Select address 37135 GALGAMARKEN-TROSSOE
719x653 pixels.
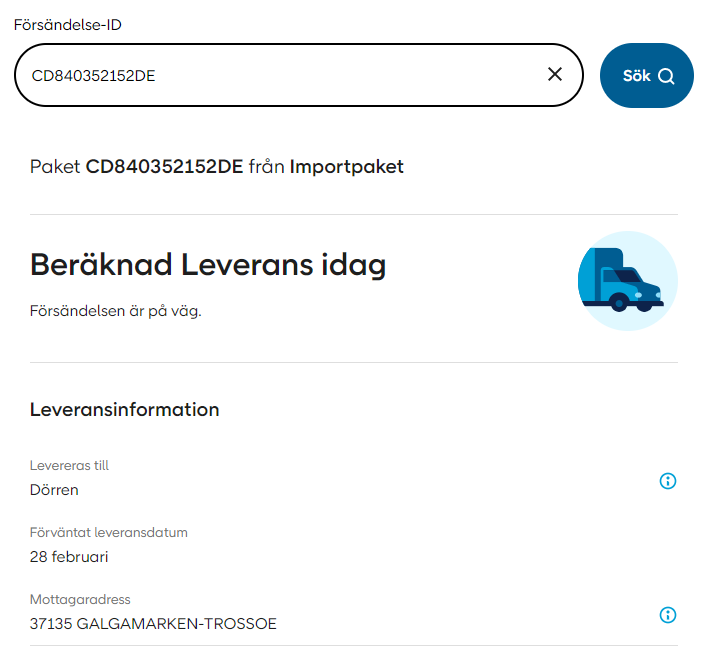(x=153, y=624)
